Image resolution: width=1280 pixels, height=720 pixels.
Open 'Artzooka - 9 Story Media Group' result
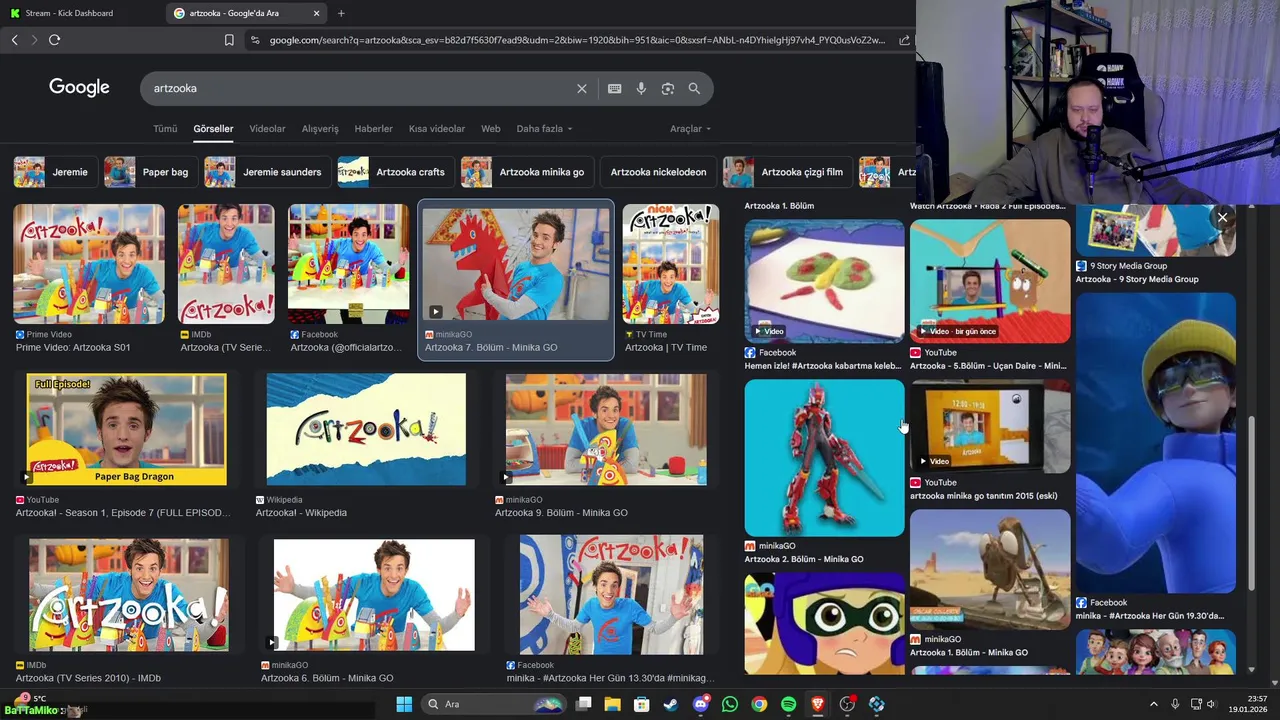(x=1156, y=232)
